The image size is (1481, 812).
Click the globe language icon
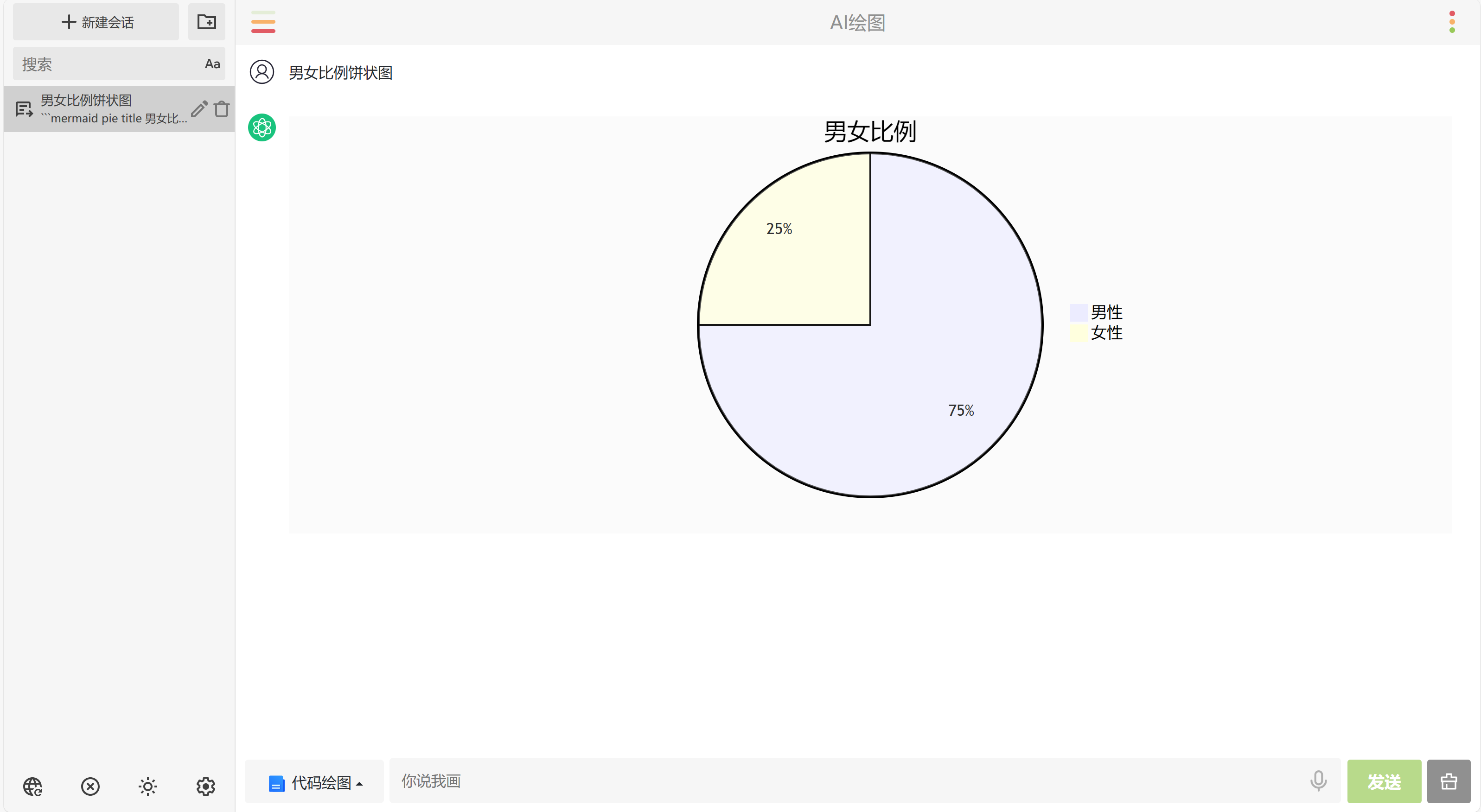coord(33,786)
